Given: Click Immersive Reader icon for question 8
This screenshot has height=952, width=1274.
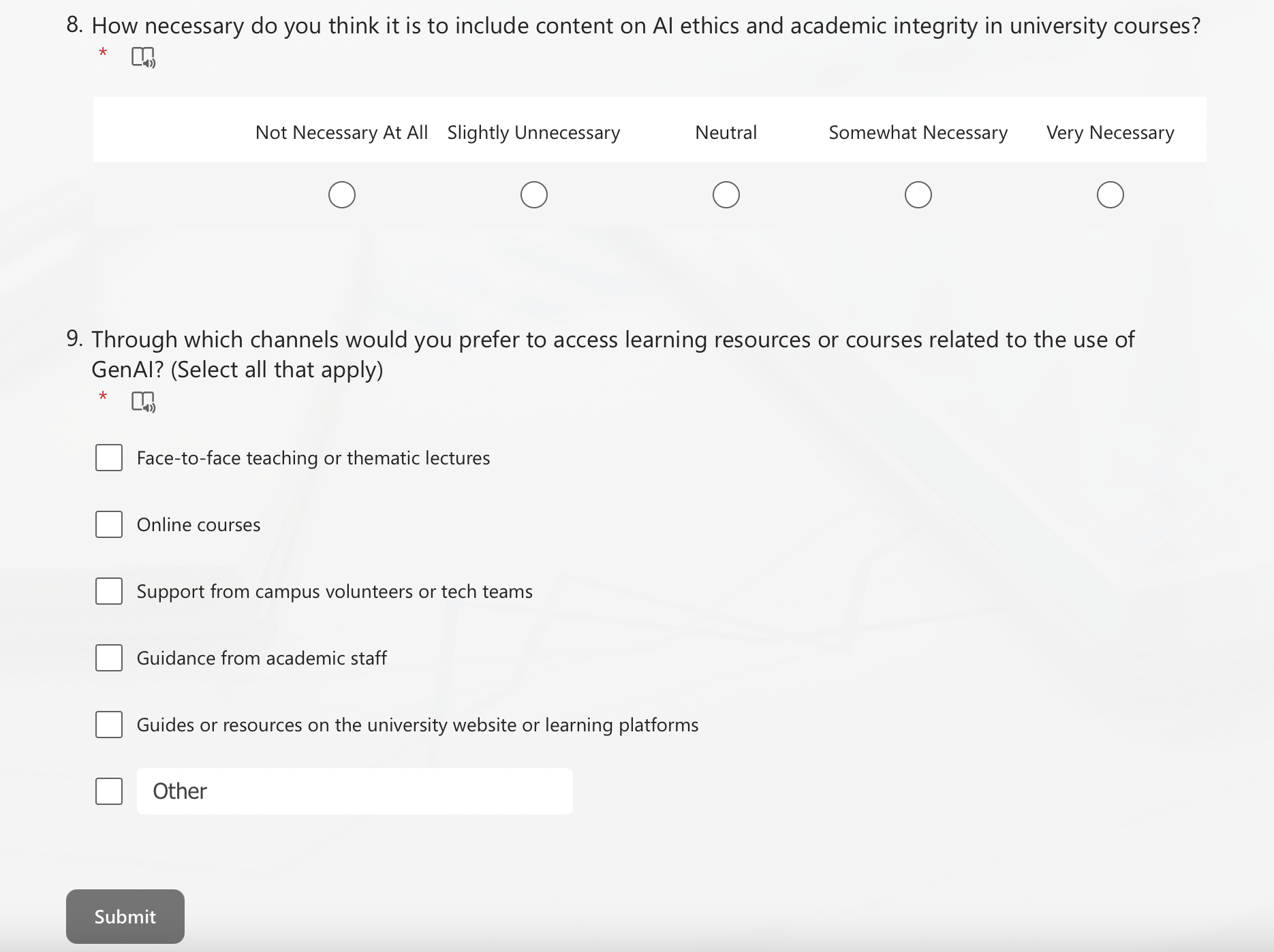Looking at the screenshot, I should (x=143, y=57).
